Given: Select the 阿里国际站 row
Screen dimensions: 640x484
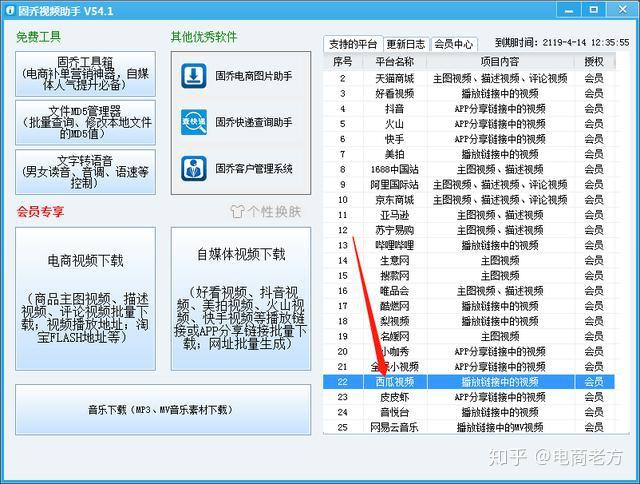Looking at the screenshot, I should (x=469, y=184).
